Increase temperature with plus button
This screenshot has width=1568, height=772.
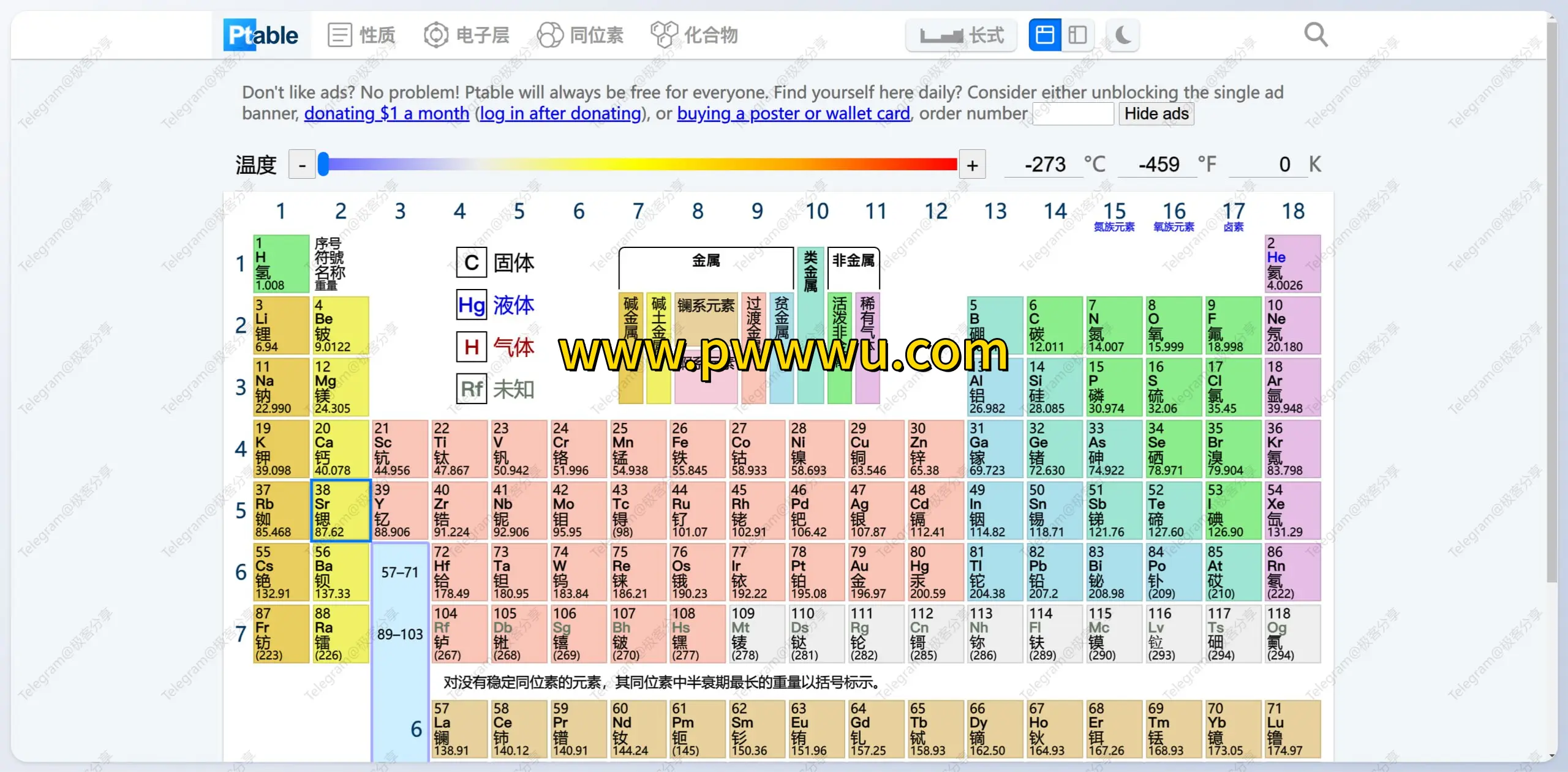(972, 165)
